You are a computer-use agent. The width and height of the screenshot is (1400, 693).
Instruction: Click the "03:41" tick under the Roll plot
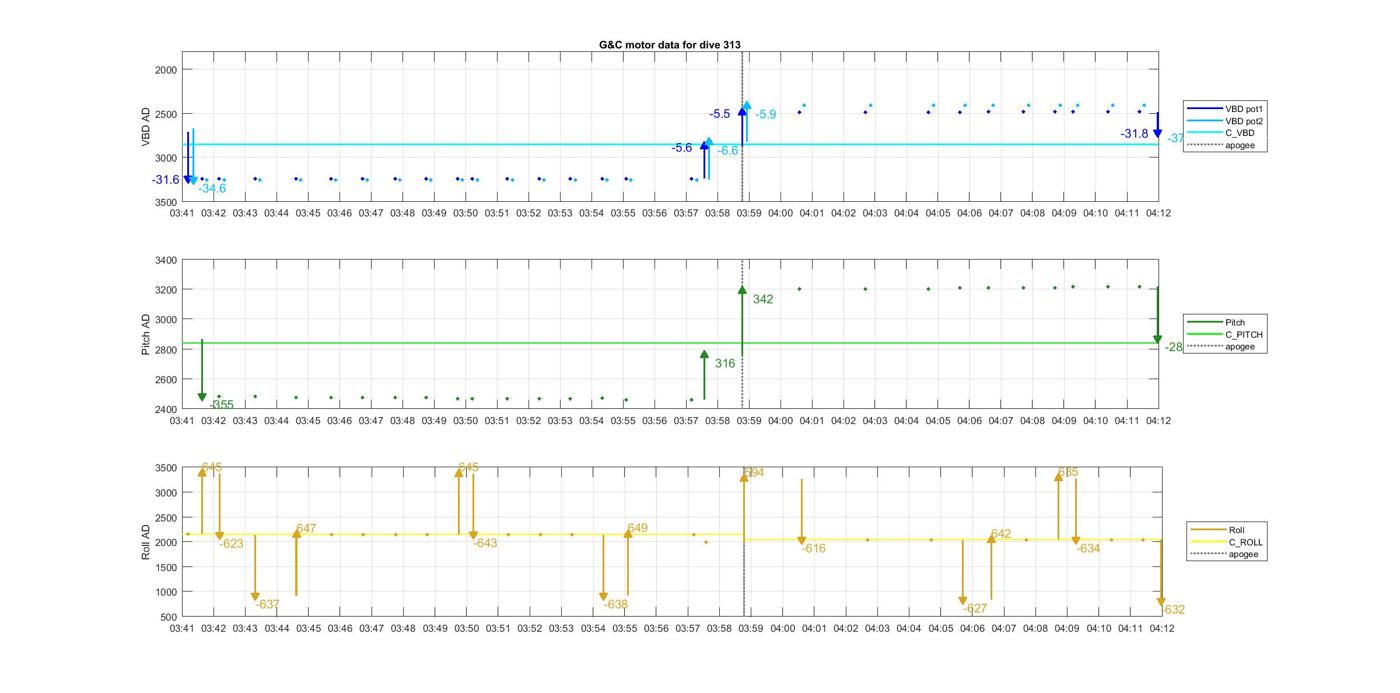click(182, 628)
